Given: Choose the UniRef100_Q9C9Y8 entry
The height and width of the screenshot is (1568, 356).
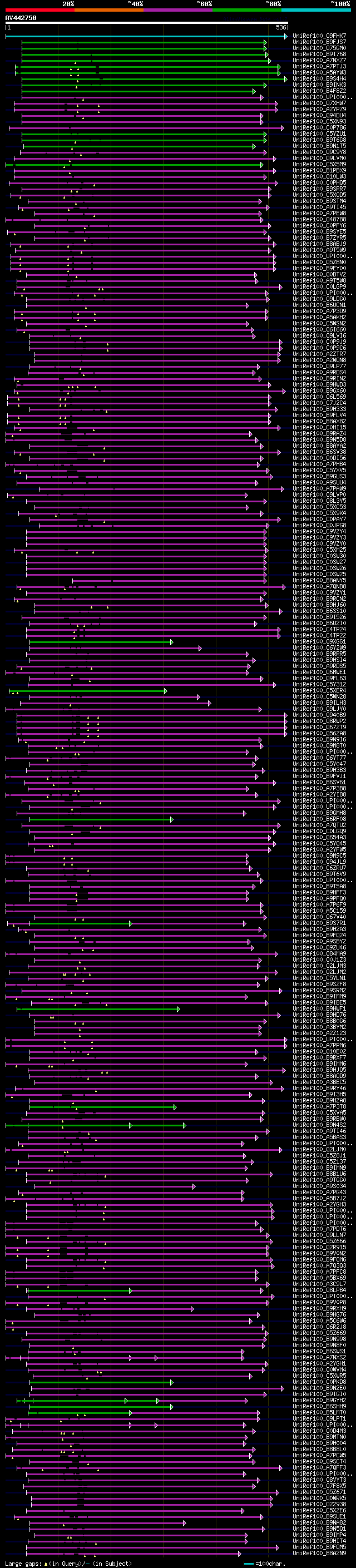Looking at the screenshot, I should (x=319, y=152).
